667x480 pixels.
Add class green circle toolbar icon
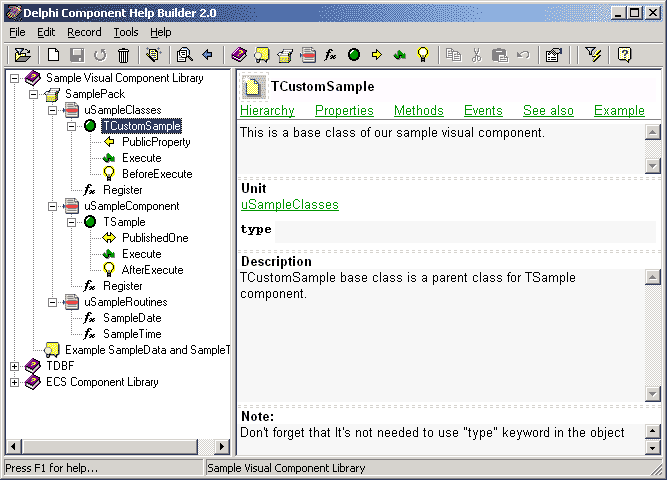coord(353,54)
